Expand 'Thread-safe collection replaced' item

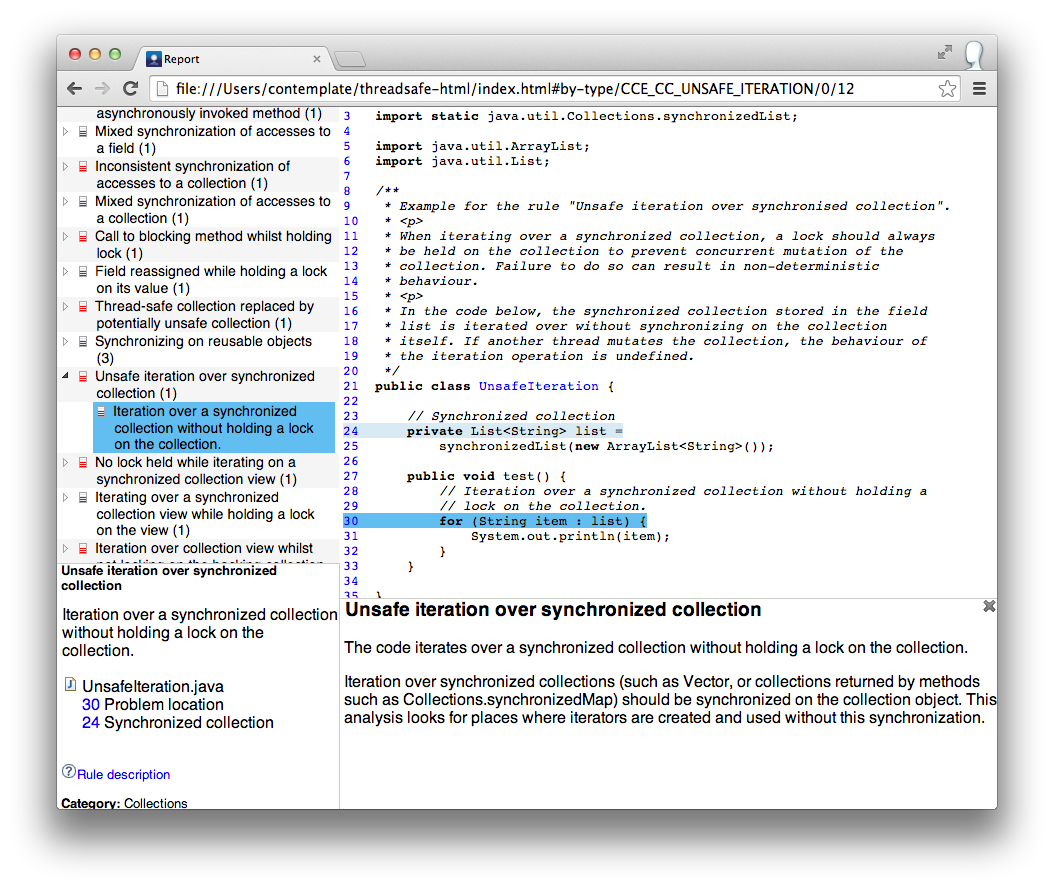[x=65, y=307]
